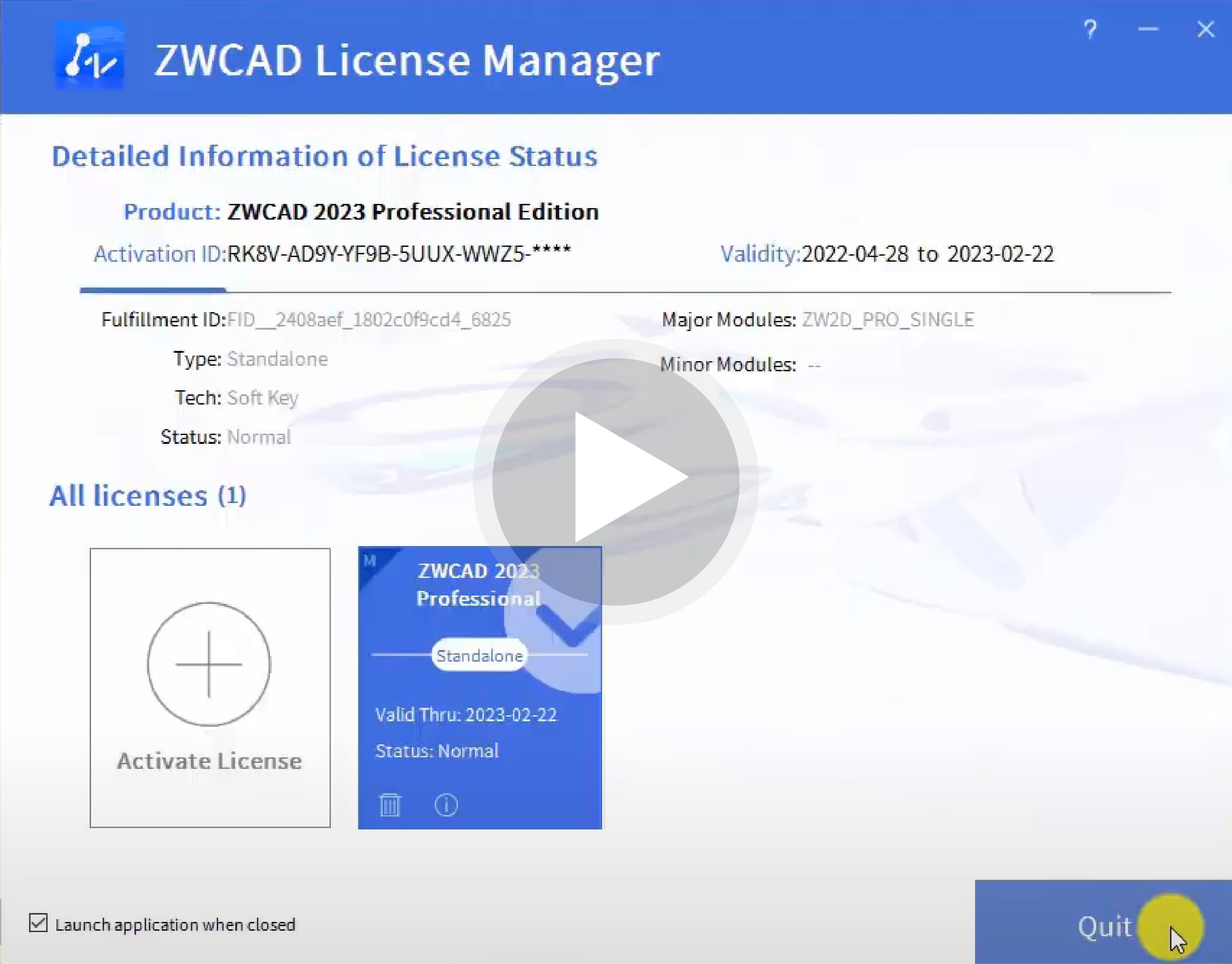Viewport: 1232px width, 964px height.
Task: Click the help question mark icon
Action: tap(1090, 29)
